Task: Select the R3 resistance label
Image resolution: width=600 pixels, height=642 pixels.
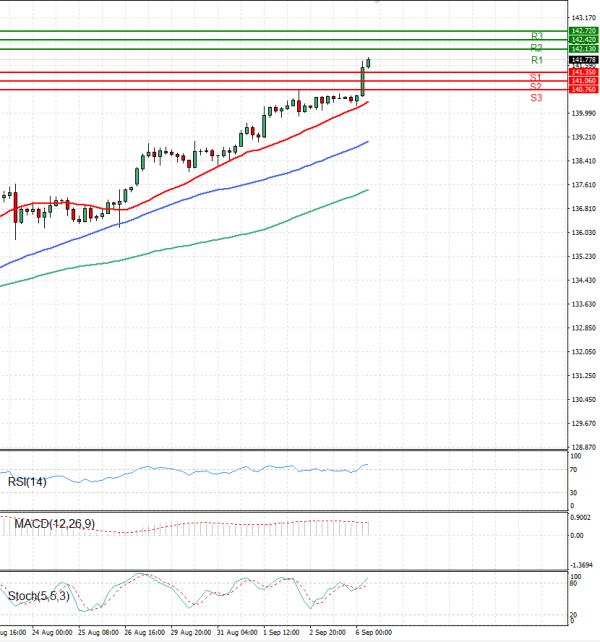Action: [x=537, y=36]
